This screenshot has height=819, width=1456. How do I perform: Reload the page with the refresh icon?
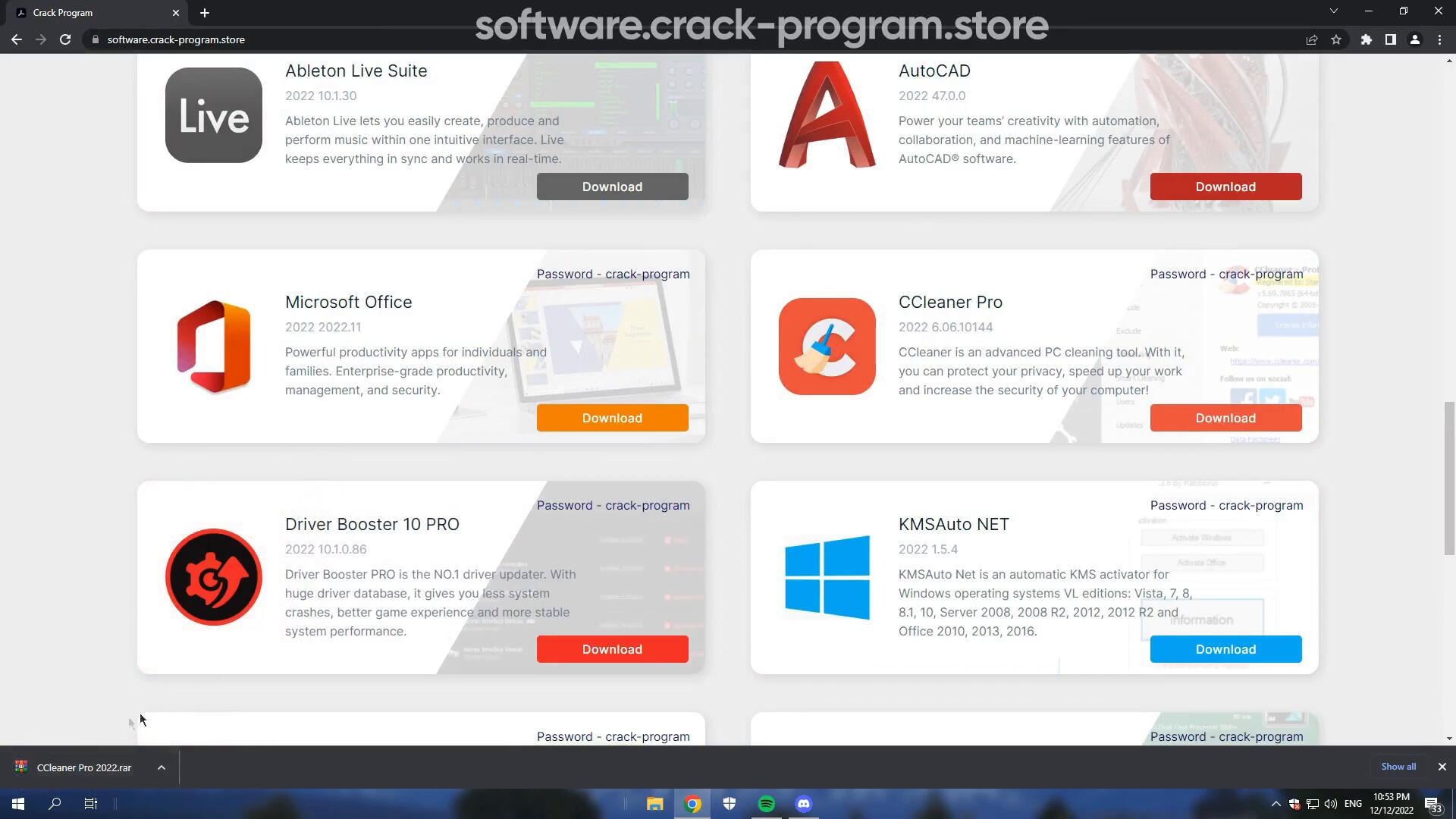click(65, 39)
